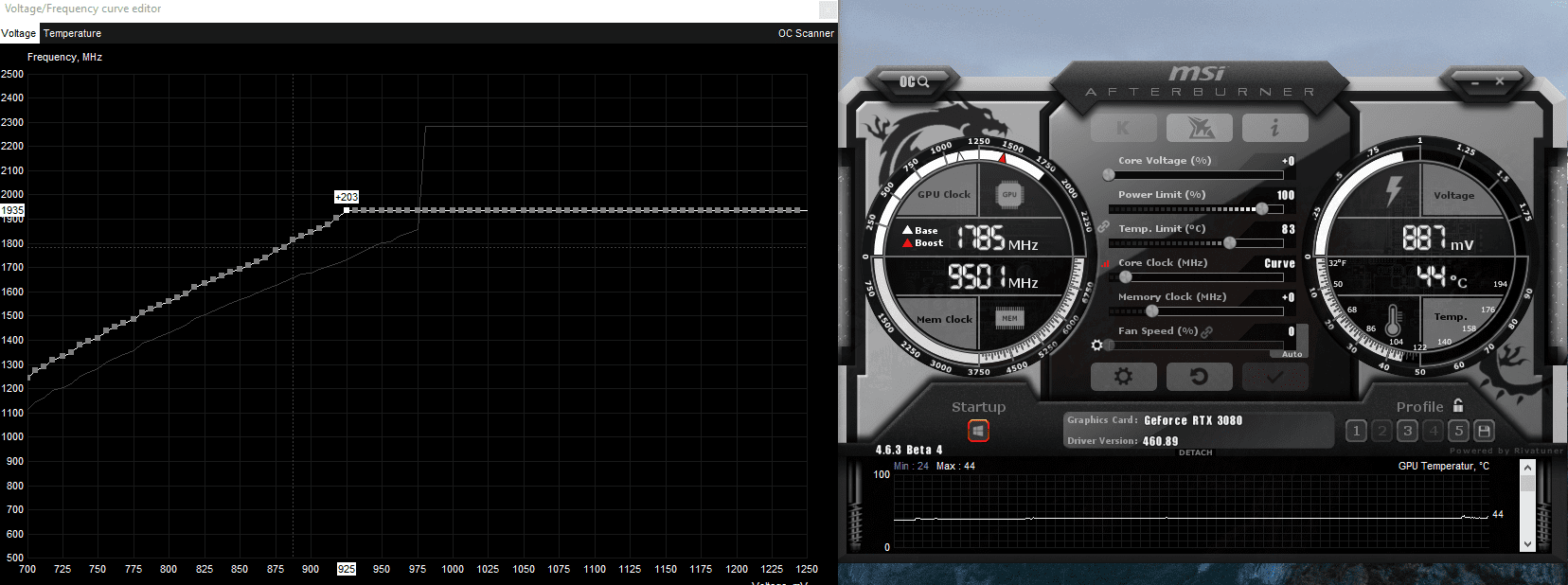
Task: Switch to Temperature tab in curve editor
Action: point(72,33)
